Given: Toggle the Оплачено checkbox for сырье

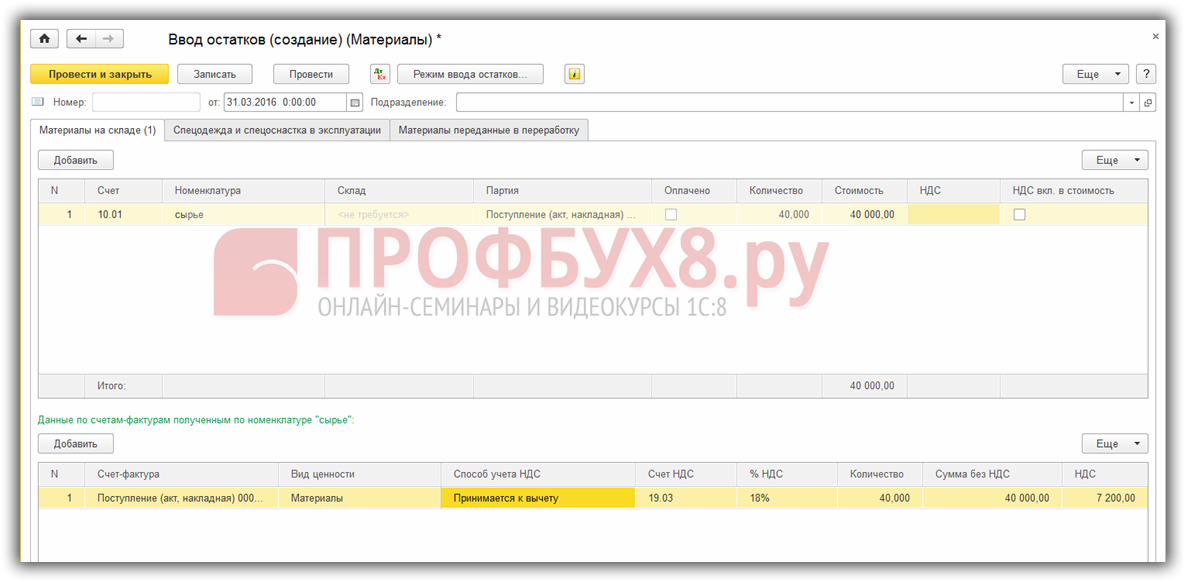Looking at the screenshot, I should pos(671,214).
